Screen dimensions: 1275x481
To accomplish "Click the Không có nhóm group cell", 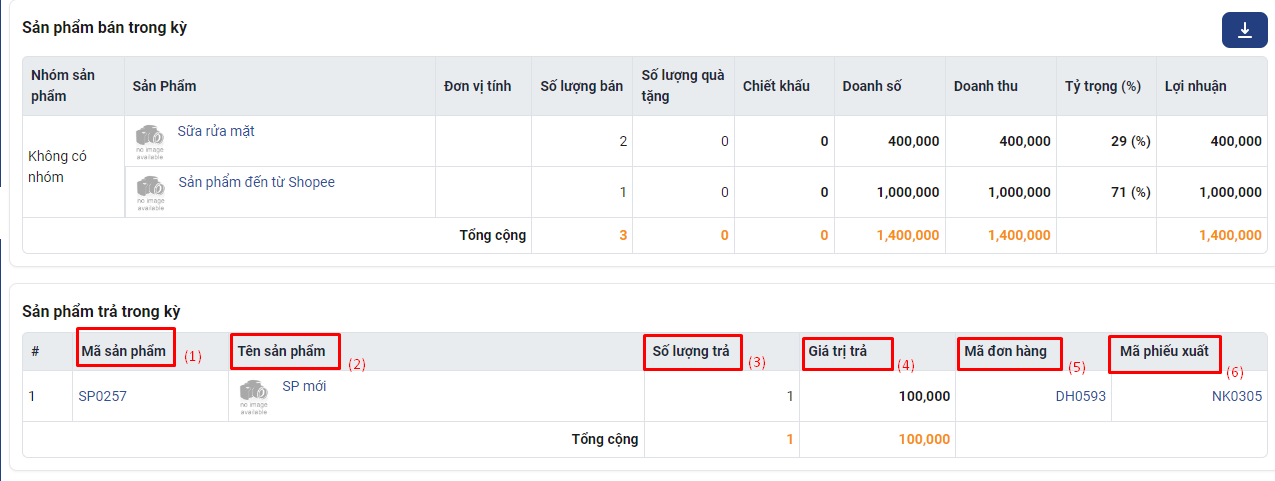I will [x=60, y=167].
